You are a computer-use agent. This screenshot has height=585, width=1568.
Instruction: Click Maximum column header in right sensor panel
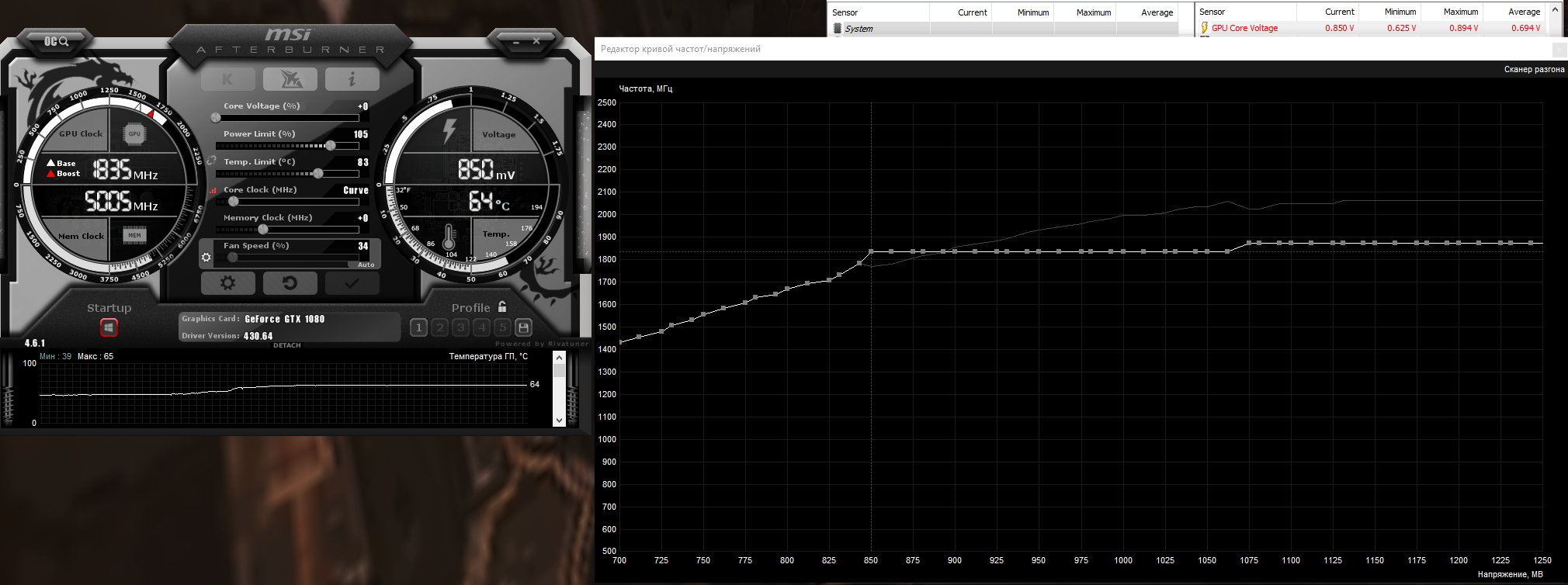[1452, 12]
